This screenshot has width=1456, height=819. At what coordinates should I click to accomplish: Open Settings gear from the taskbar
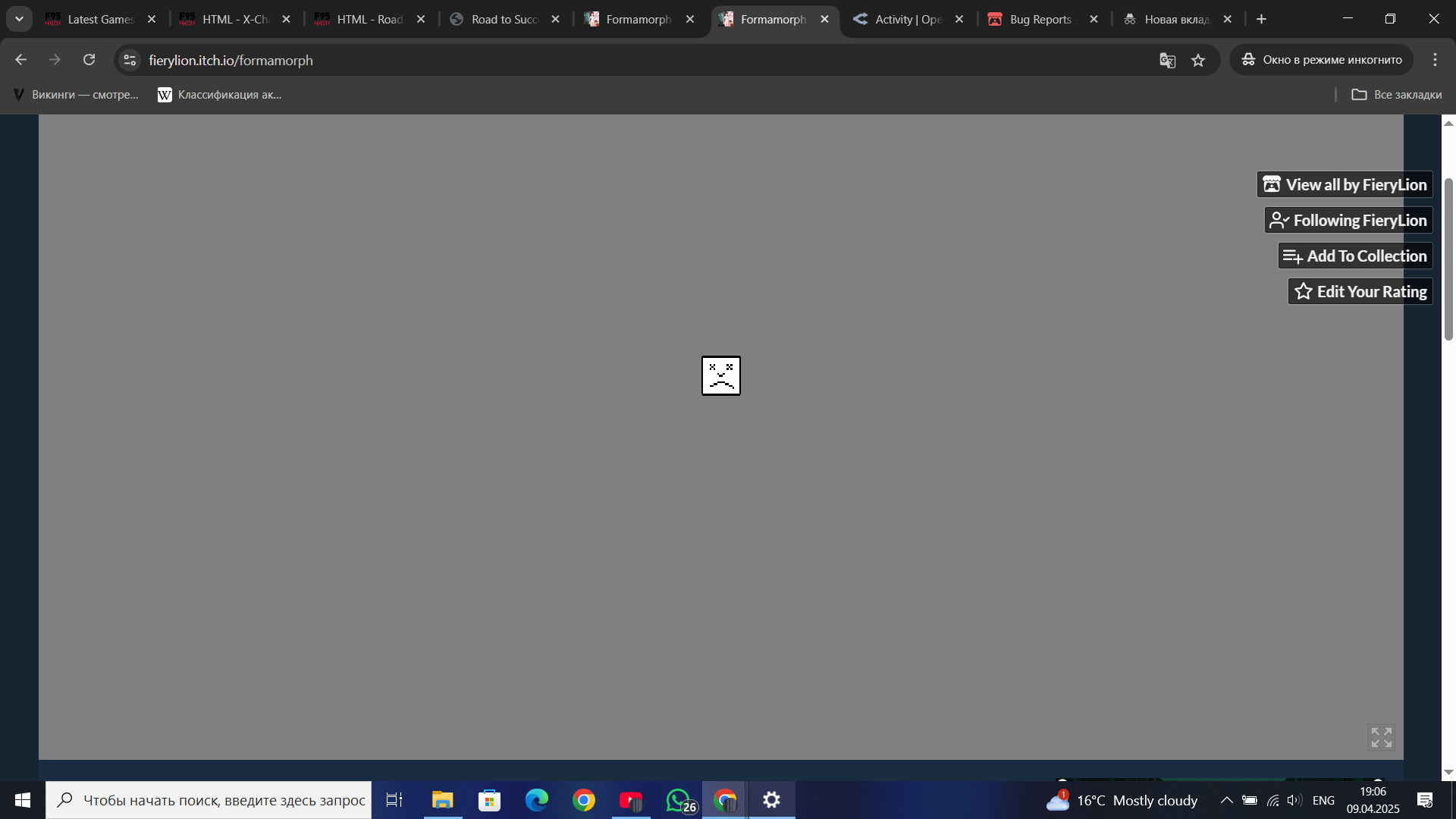(772, 800)
